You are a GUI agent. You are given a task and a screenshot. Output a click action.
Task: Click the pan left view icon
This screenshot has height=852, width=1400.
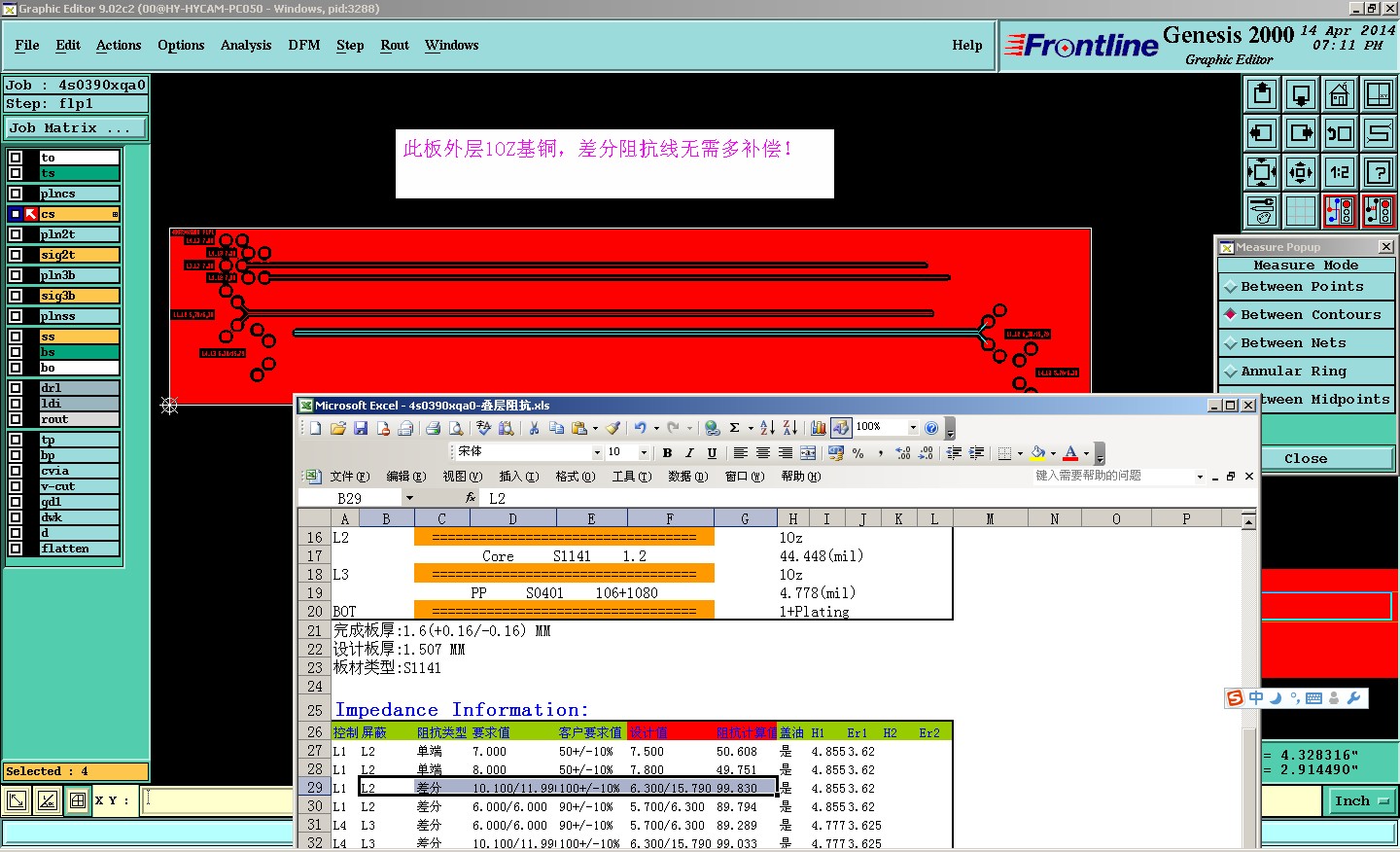(x=1262, y=133)
